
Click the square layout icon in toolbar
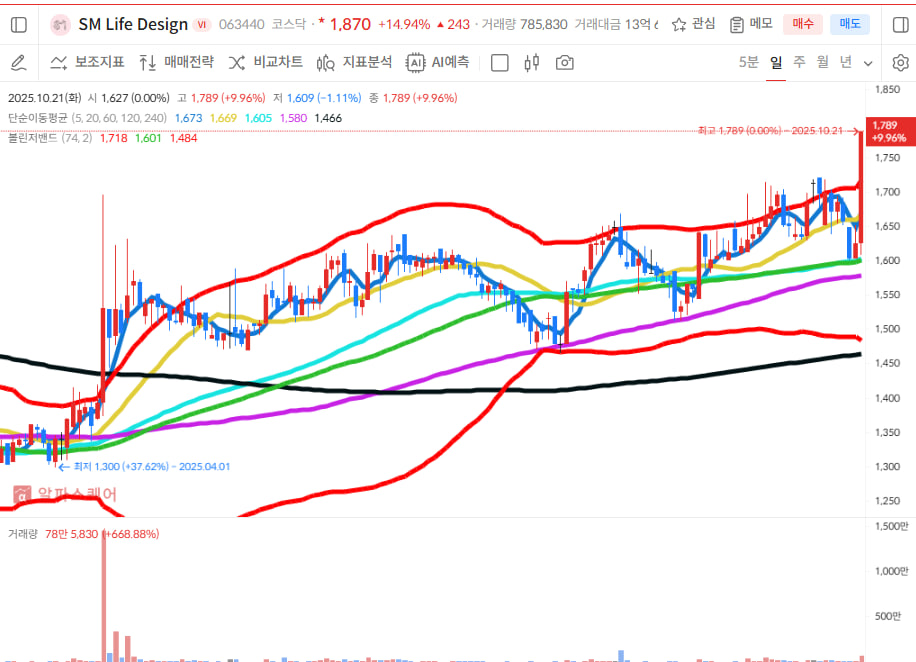click(x=500, y=63)
